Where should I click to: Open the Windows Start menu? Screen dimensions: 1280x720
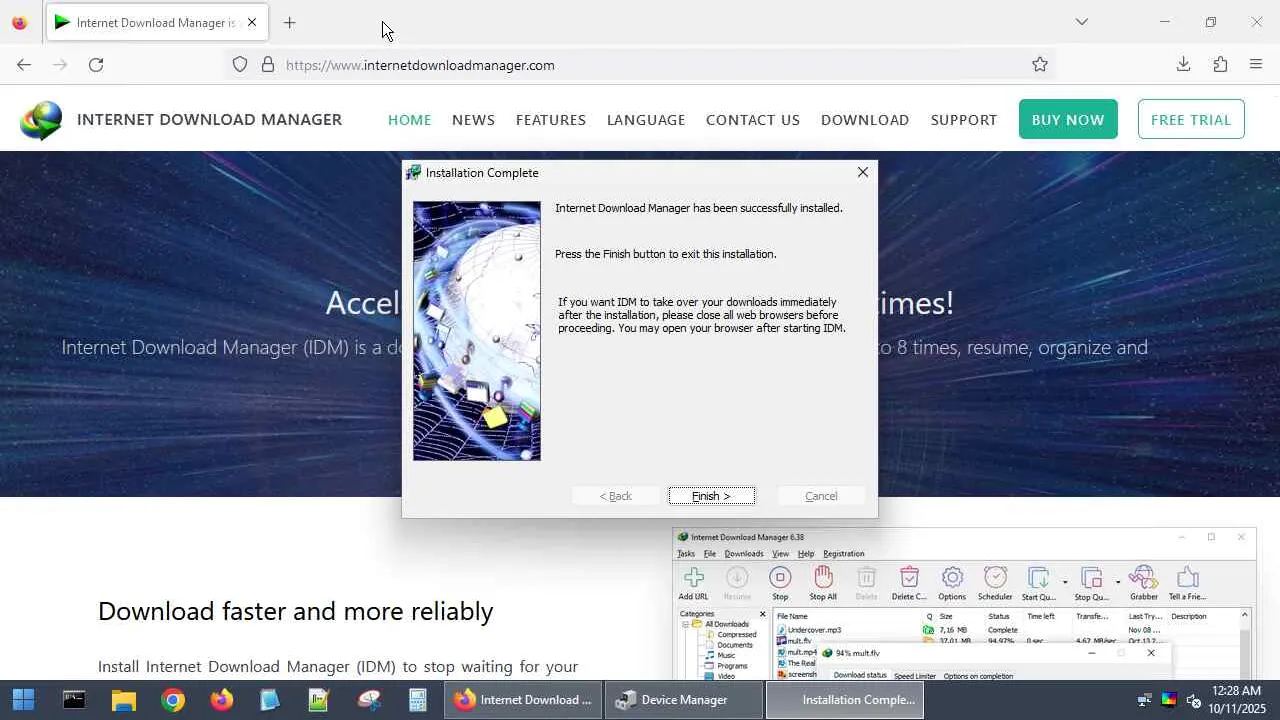click(x=24, y=700)
